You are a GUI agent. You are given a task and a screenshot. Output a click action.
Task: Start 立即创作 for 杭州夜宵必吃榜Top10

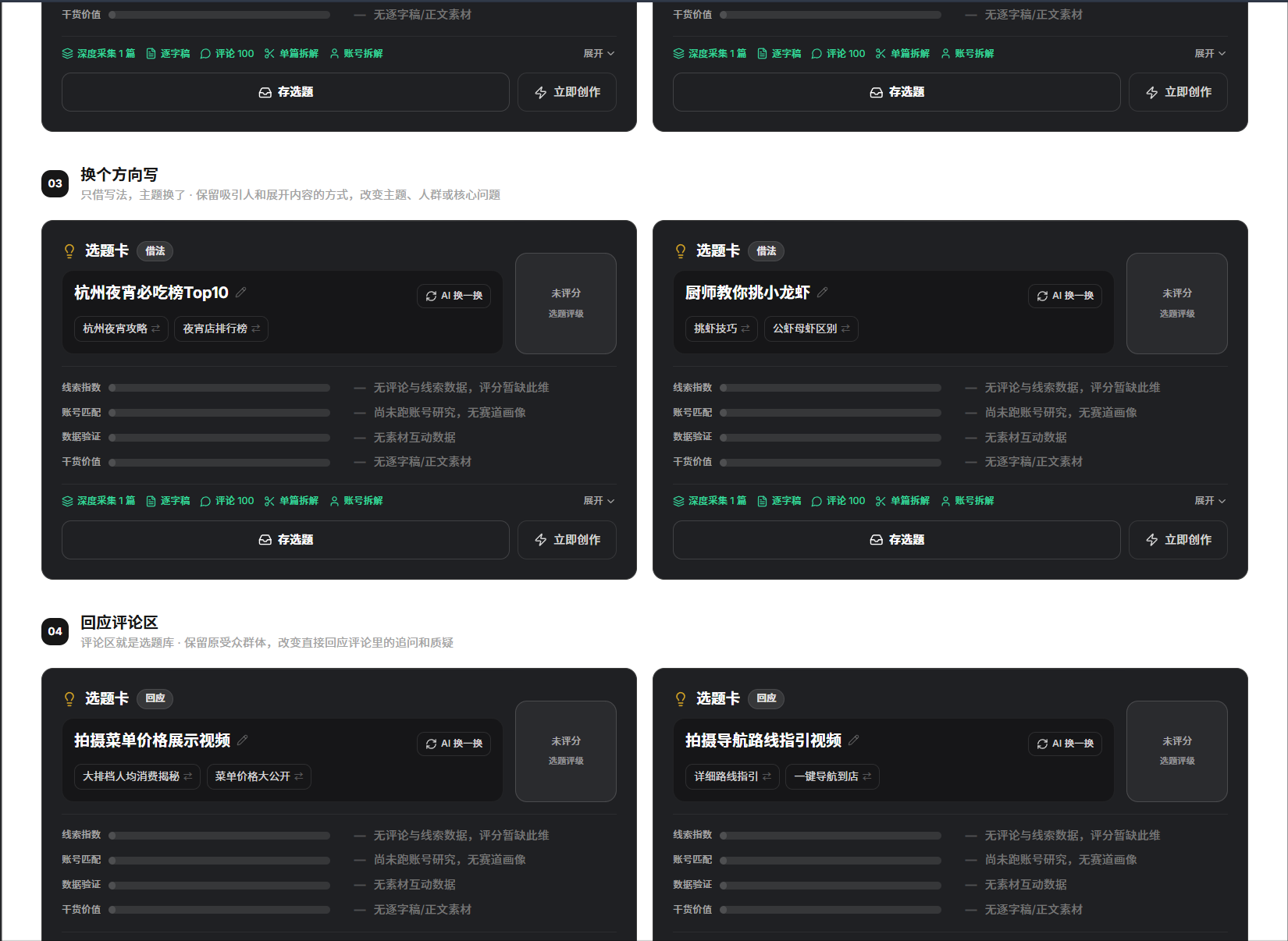(x=567, y=540)
